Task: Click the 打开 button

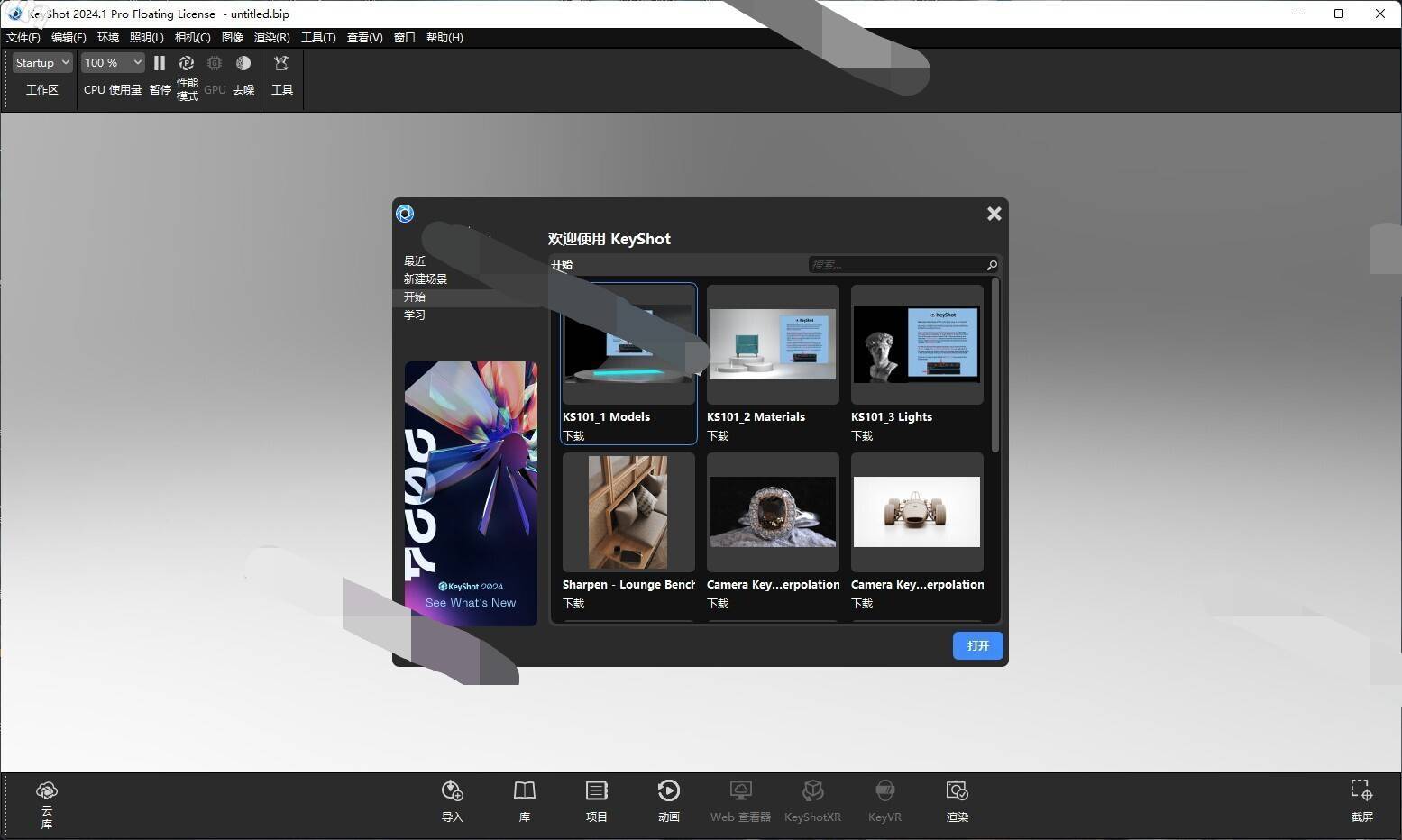Action: point(978,646)
